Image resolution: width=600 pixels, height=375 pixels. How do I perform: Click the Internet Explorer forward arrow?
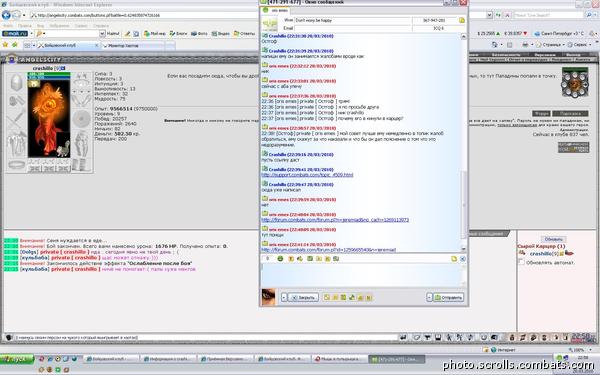coord(16,15)
